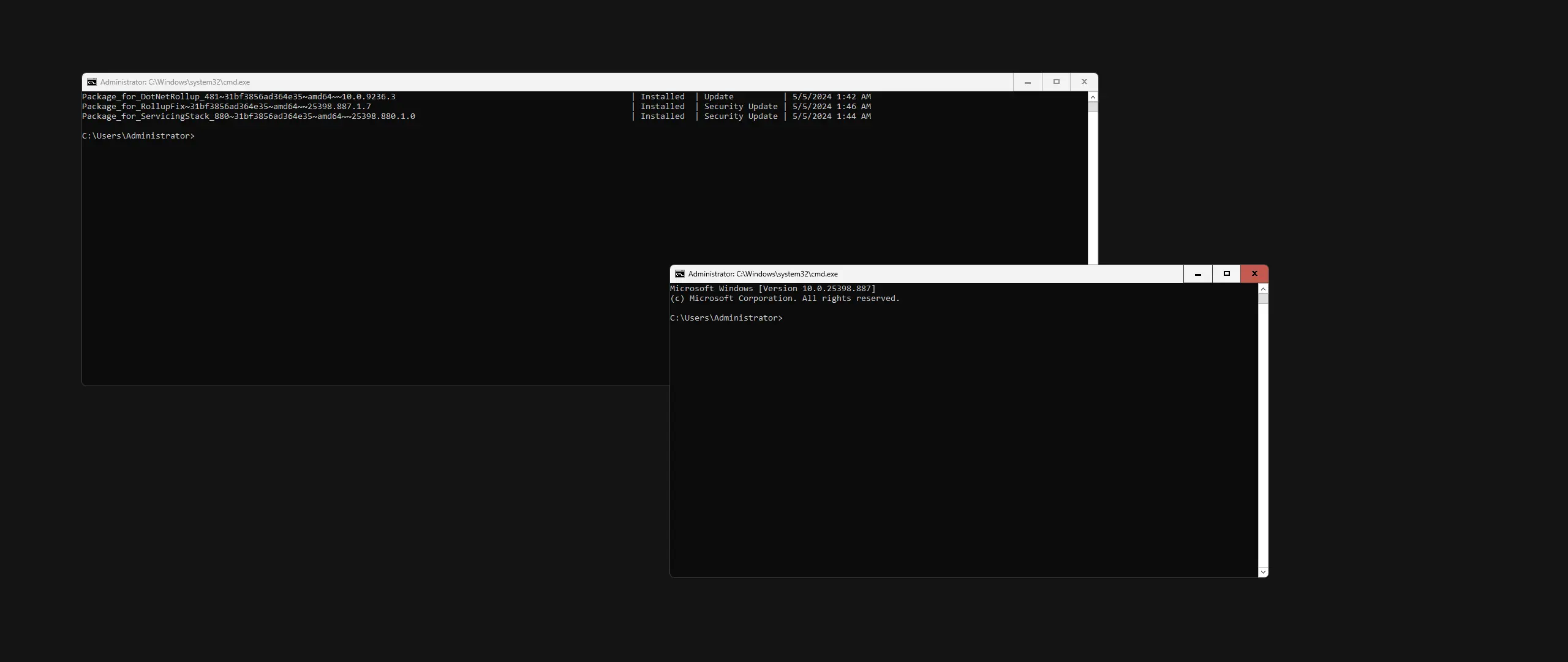Maximize the front command prompt window
Viewport: 1568px width, 662px height.
point(1226,274)
